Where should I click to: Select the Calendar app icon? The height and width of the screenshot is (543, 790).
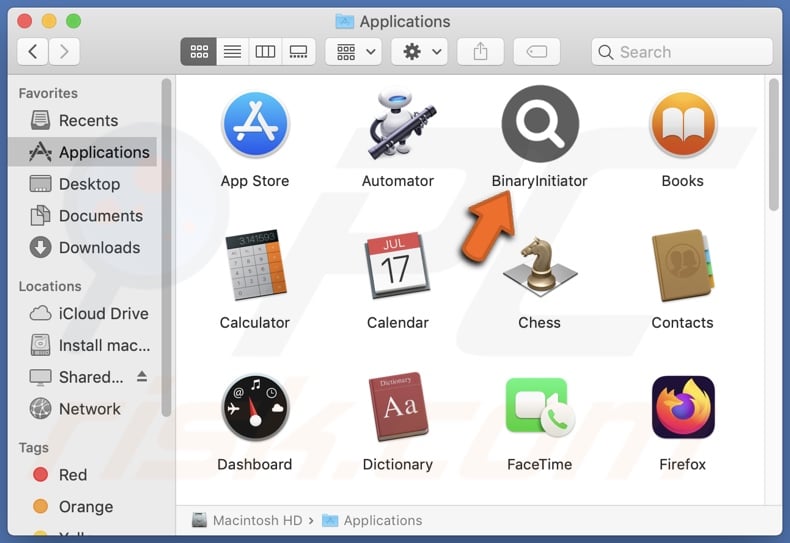(x=398, y=265)
